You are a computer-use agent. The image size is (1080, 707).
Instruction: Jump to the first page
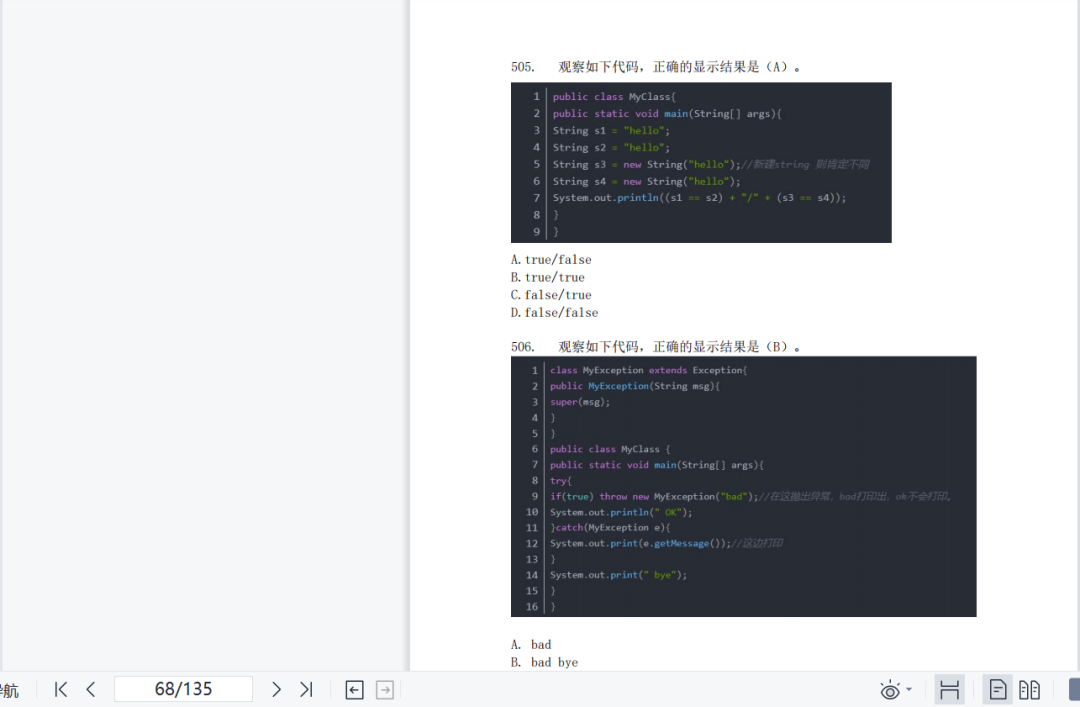(x=61, y=689)
